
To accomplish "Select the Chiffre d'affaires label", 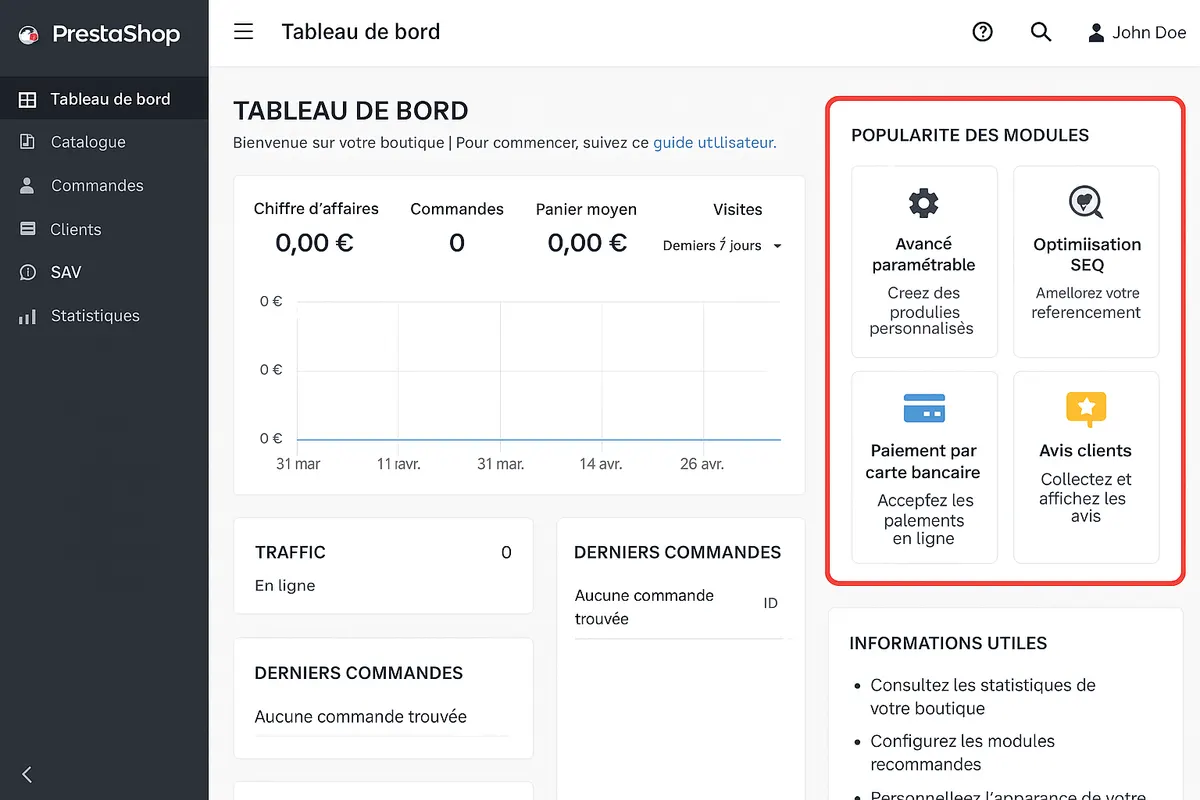I will pos(316,209).
